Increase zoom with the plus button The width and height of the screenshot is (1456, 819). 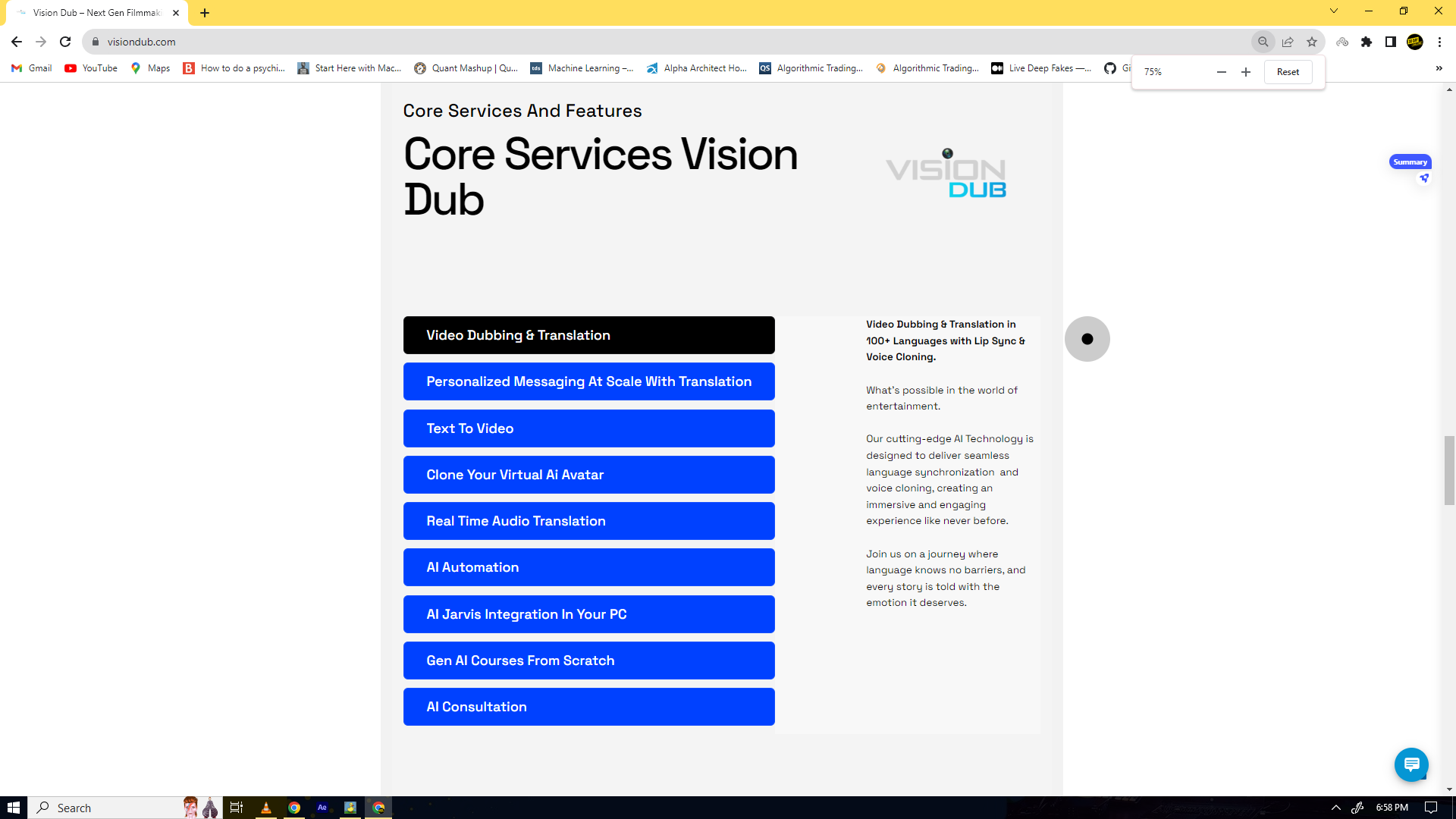pyautogui.click(x=1246, y=72)
